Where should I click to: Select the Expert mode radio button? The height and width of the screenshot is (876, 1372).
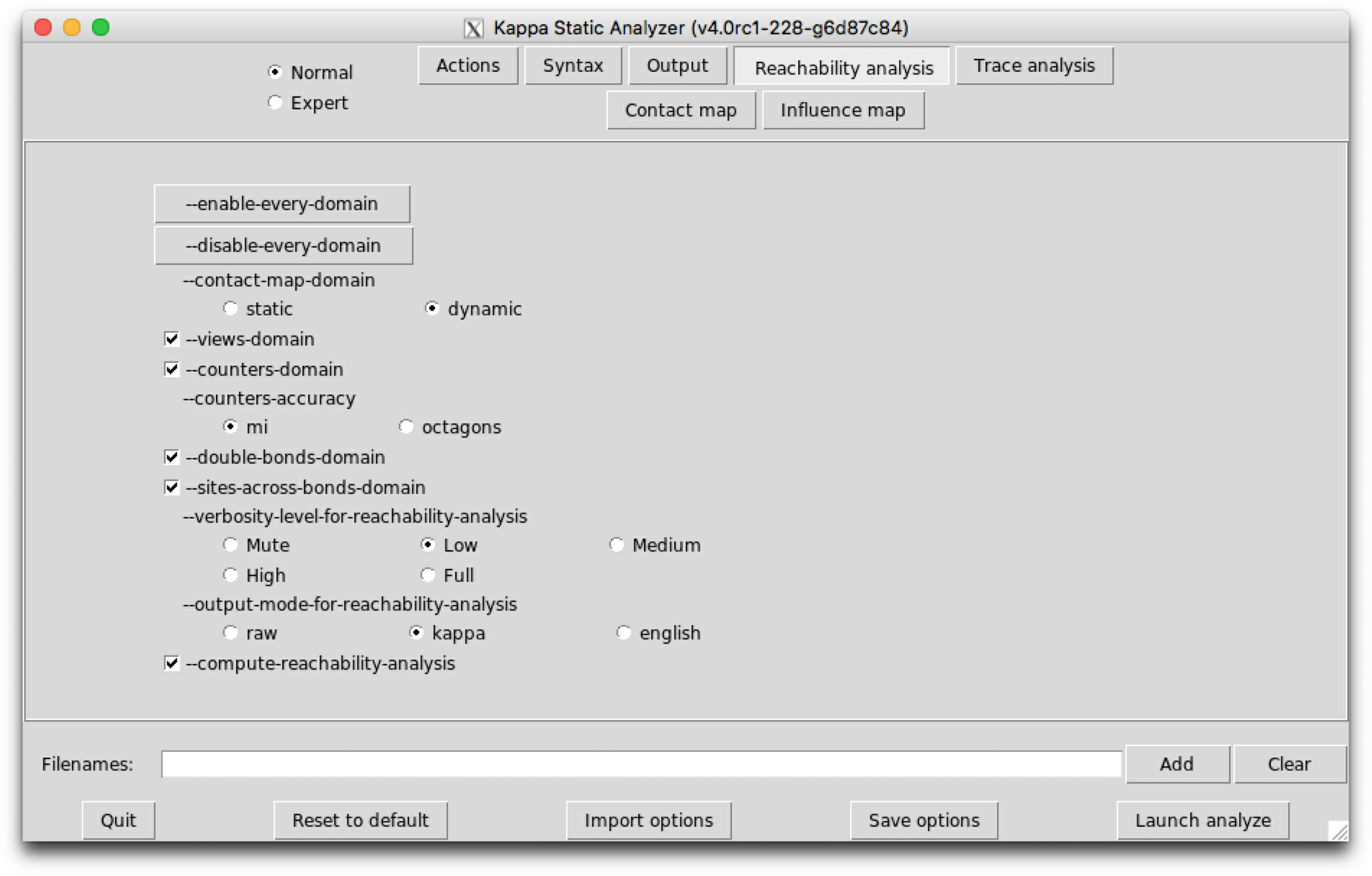click(x=275, y=102)
